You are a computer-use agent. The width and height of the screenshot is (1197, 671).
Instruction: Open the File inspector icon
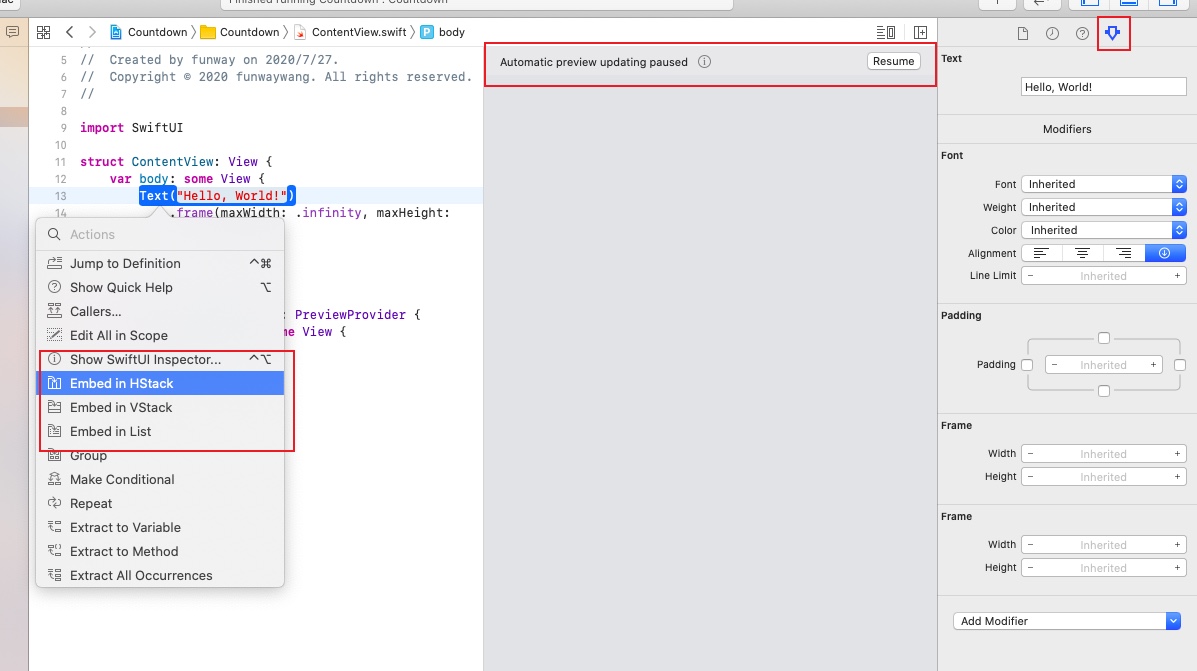coord(1022,34)
